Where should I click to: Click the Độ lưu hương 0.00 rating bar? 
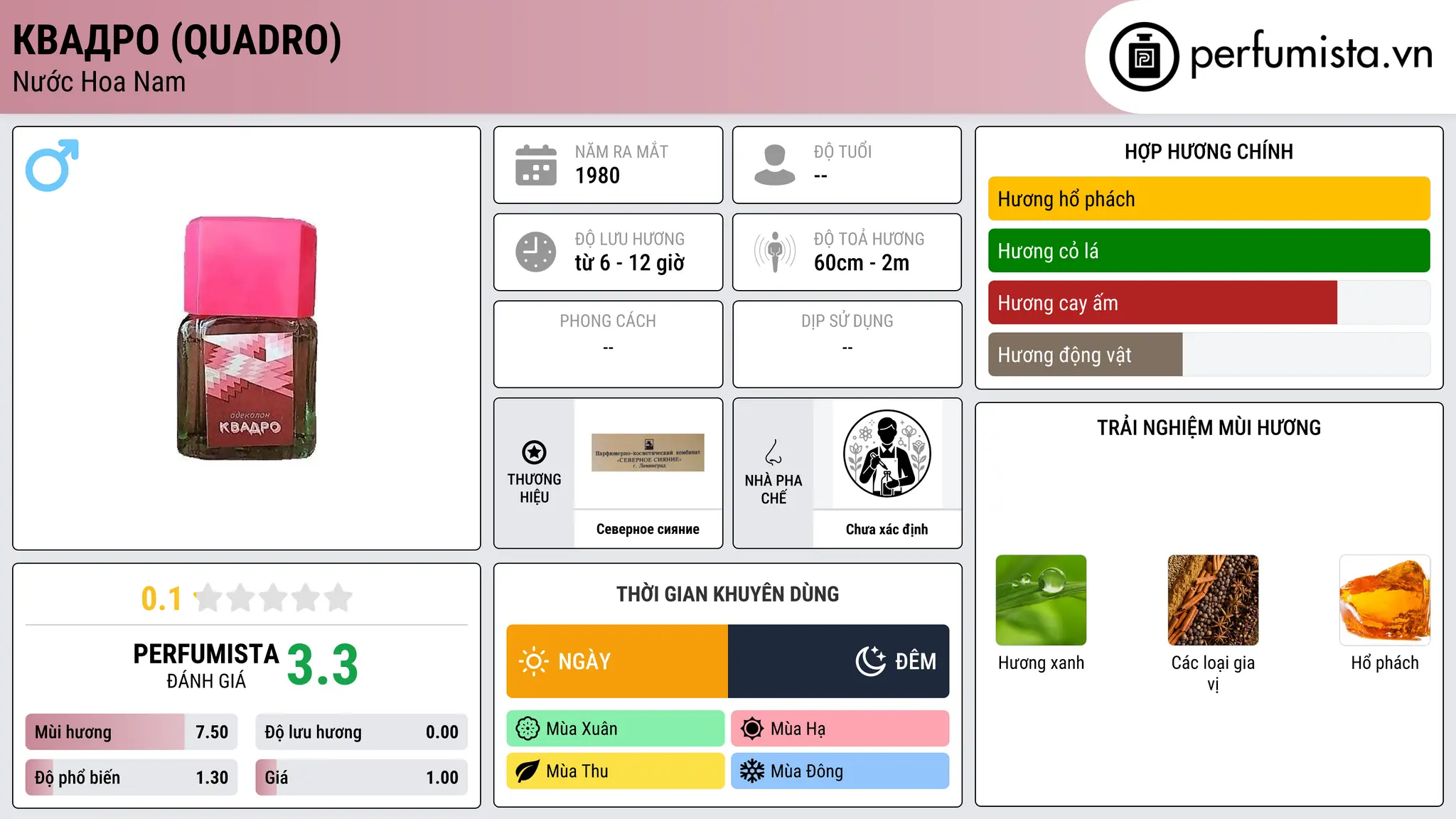click(361, 732)
